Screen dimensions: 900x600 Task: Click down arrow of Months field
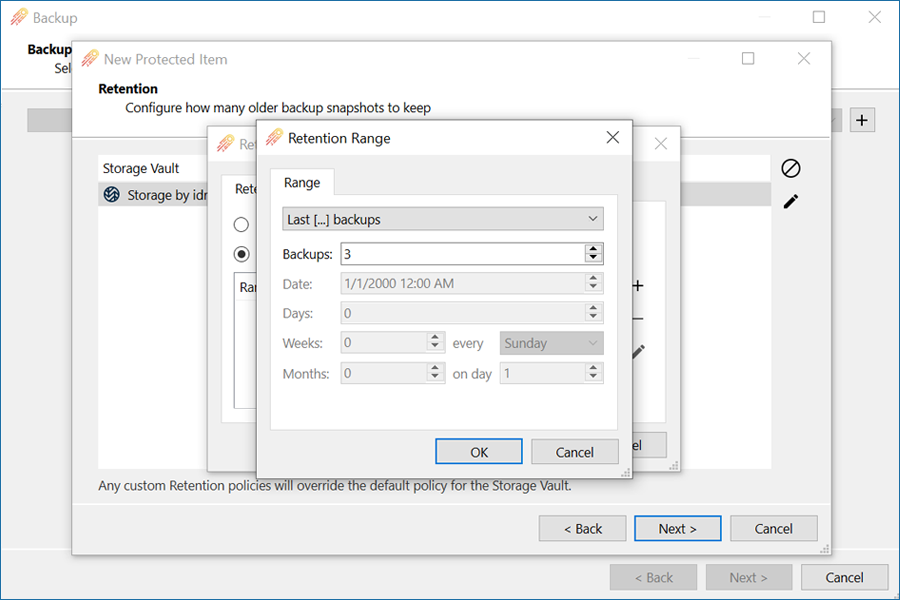(435, 377)
